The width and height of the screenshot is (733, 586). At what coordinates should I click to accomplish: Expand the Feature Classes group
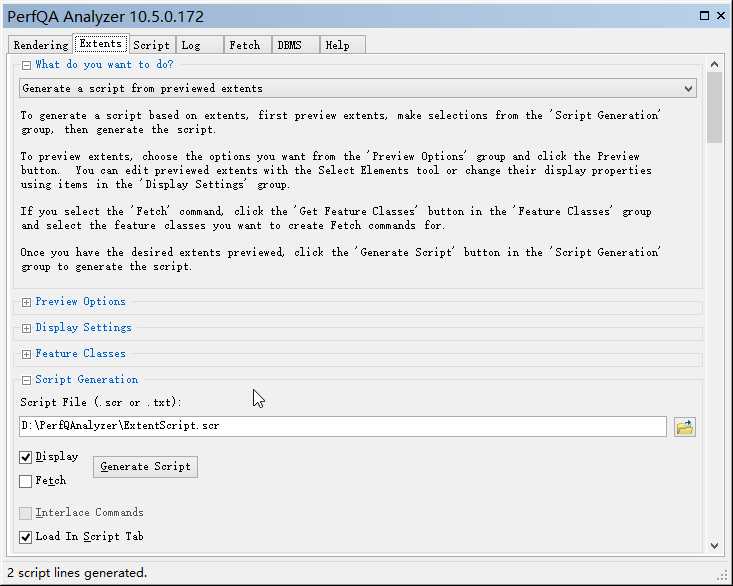click(x=26, y=354)
